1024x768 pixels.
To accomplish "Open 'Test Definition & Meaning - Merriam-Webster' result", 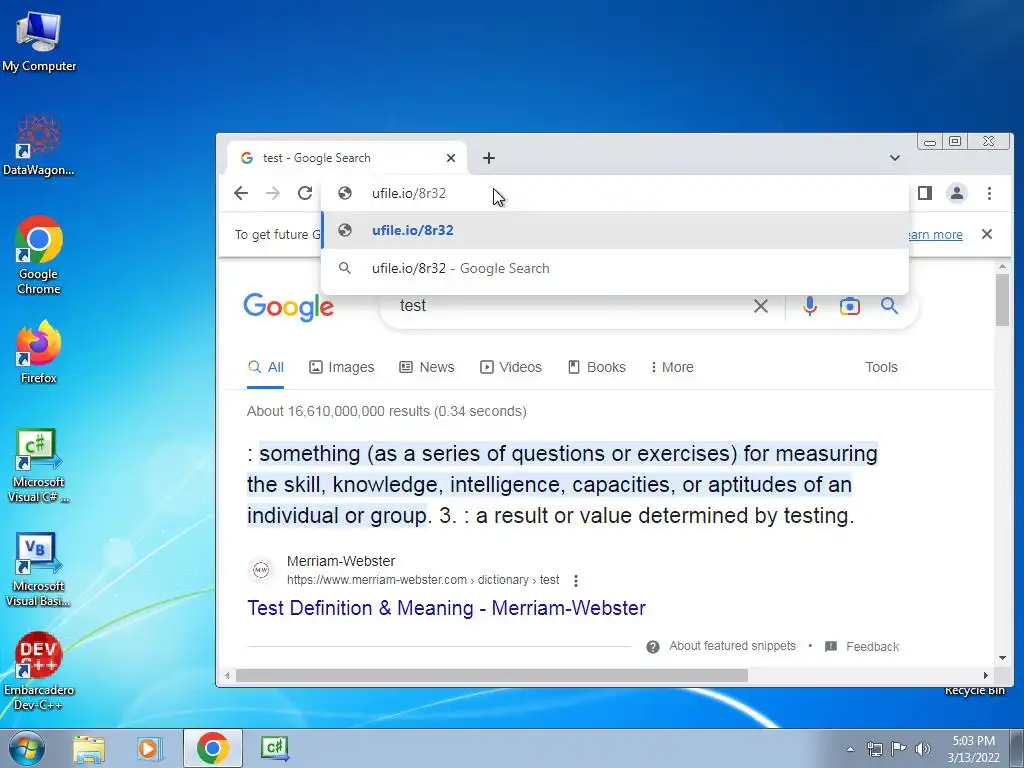I will [x=446, y=608].
